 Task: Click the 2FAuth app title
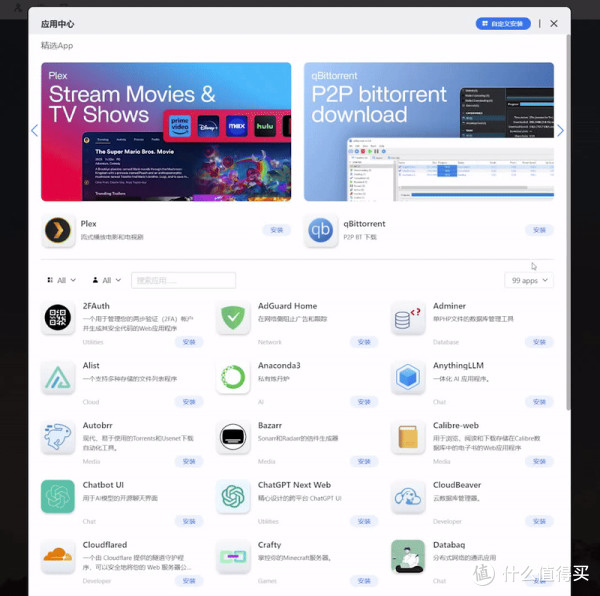coord(96,306)
